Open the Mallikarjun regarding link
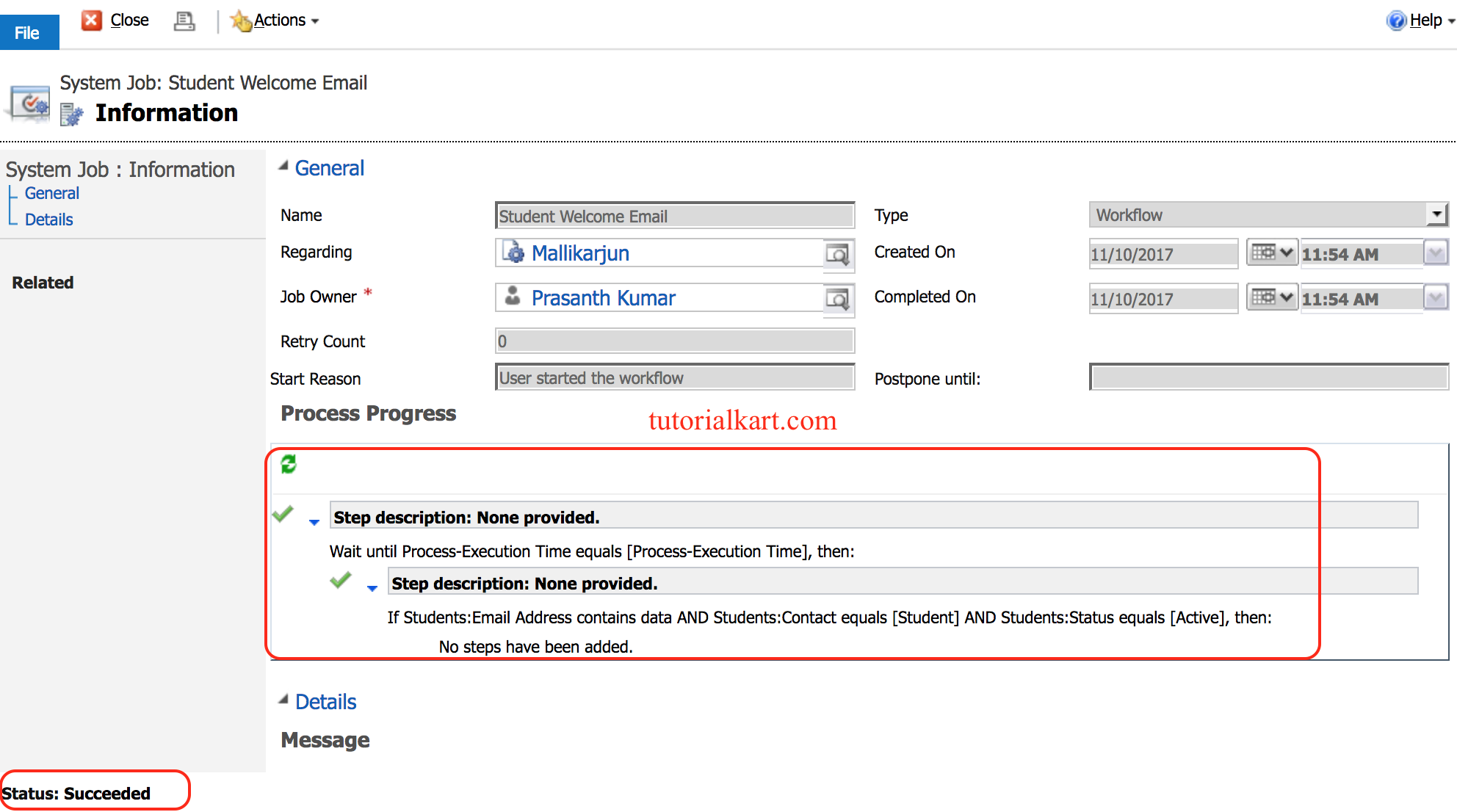 (579, 253)
